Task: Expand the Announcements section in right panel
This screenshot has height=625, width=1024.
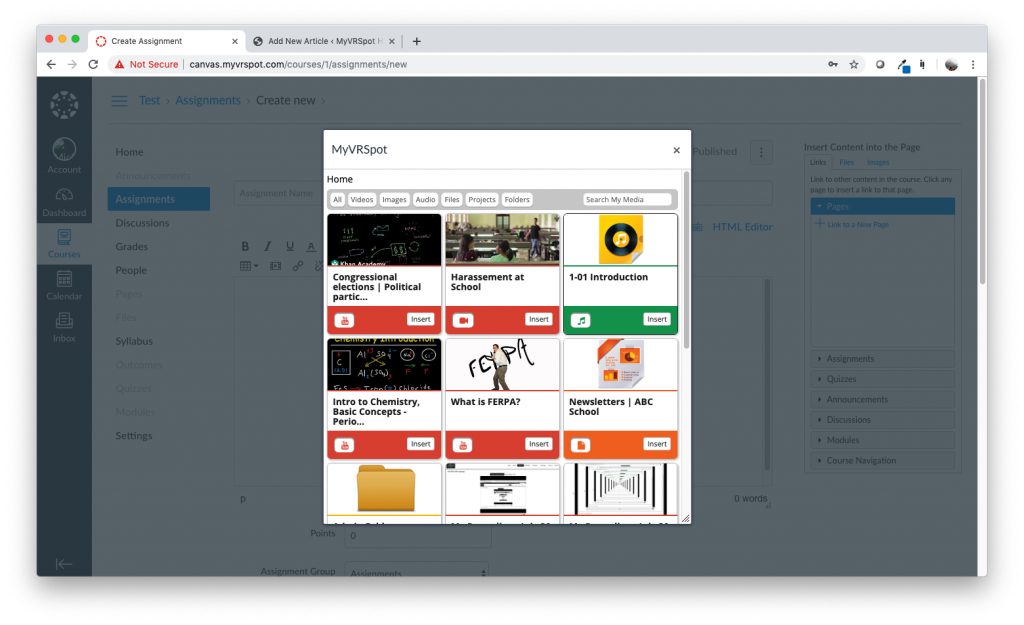Action: tap(883, 399)
